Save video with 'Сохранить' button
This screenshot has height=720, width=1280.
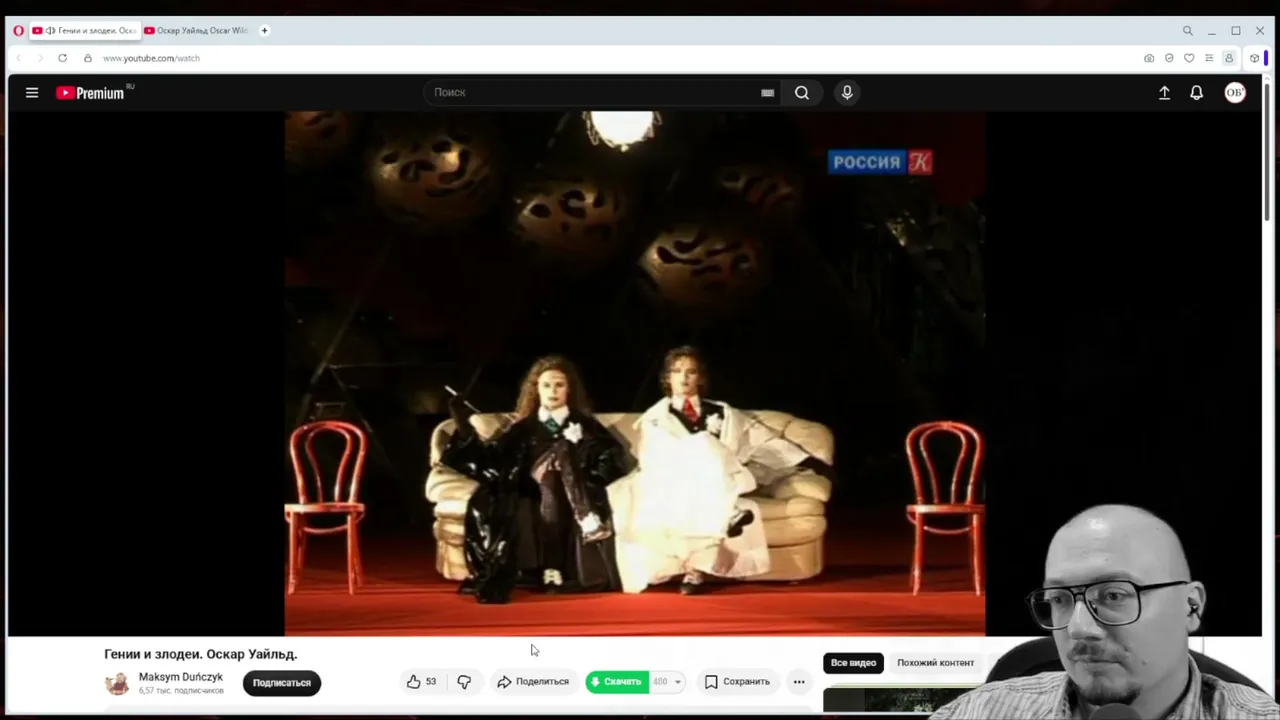click(x=737, y=682)
